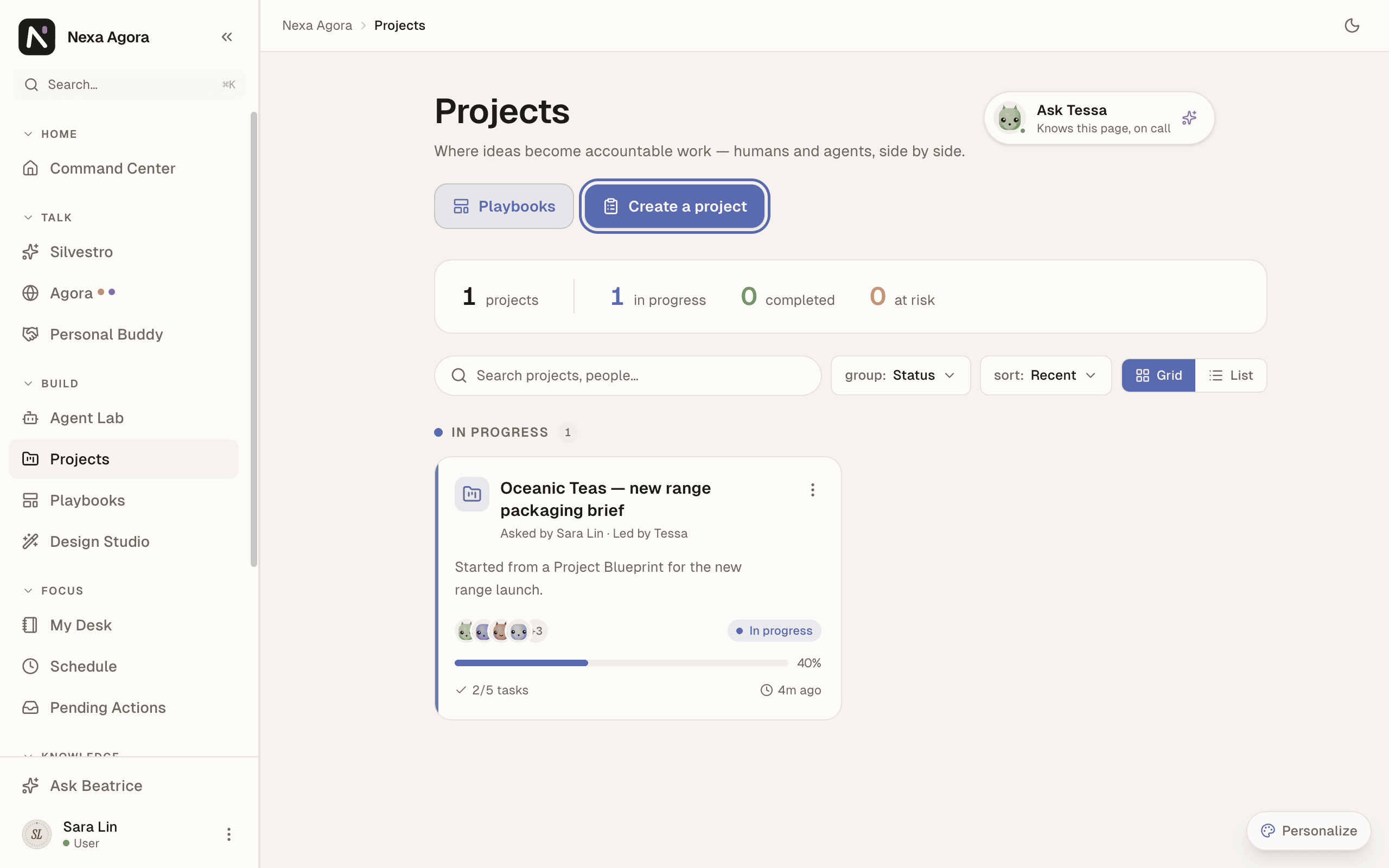This screenshot has height=868, width=1389.
Task: Open My Desk
Action: click(x=123, y=625)
